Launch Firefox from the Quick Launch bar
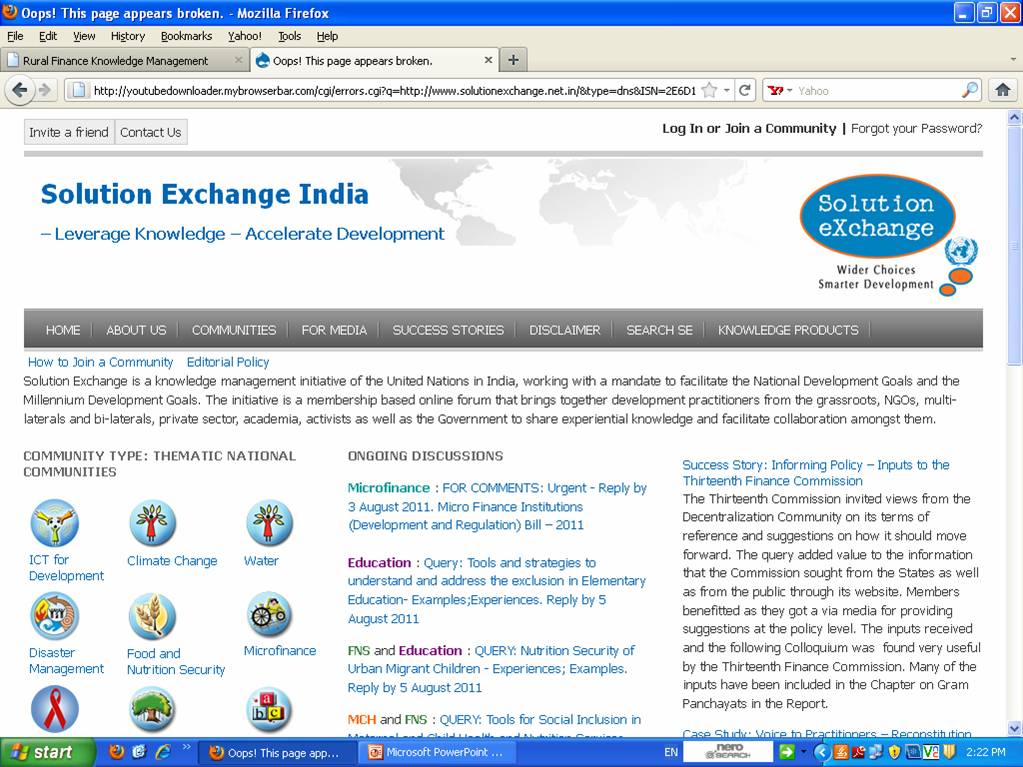 116,752
